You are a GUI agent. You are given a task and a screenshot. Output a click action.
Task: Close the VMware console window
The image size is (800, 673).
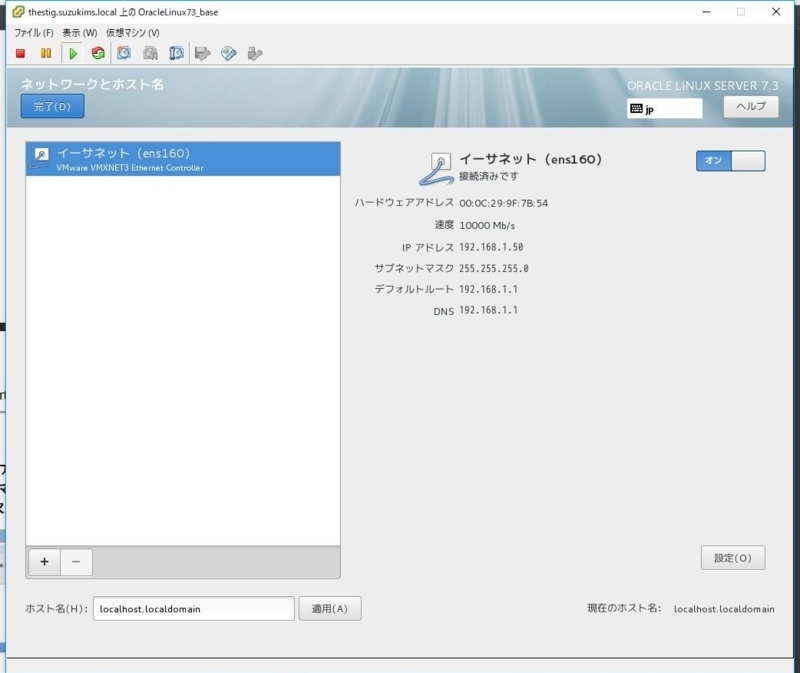[x=776, y=12]
